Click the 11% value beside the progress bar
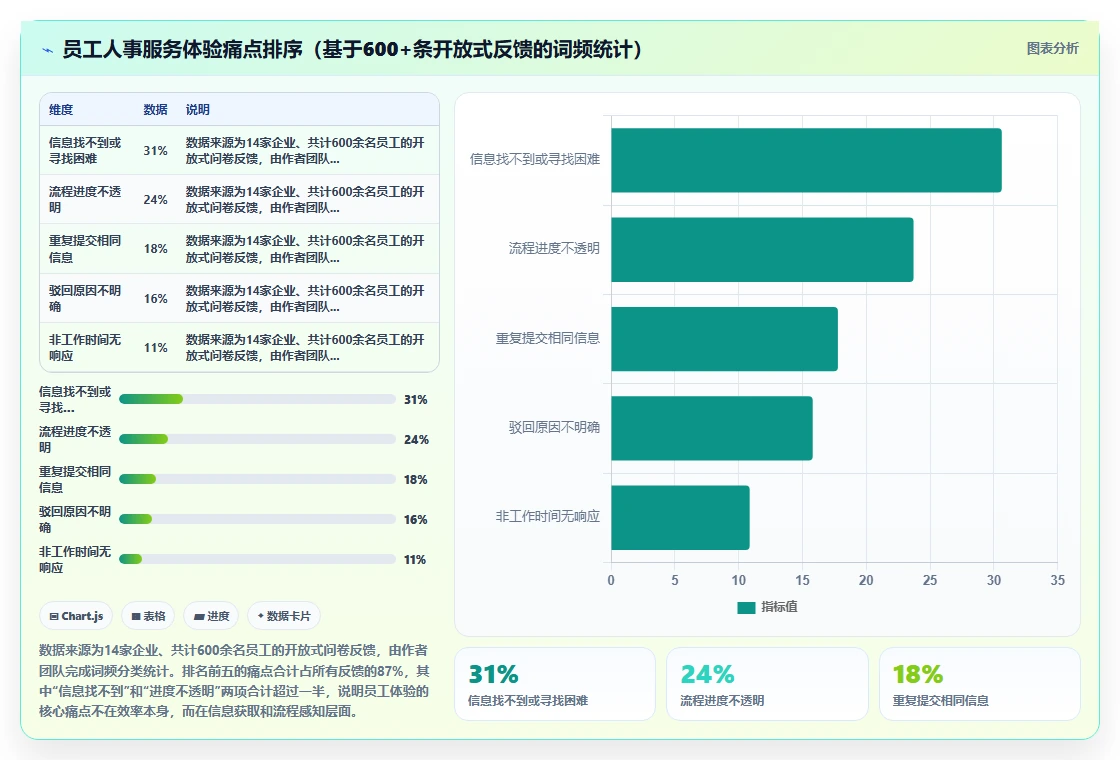Image resolution: width=1120 pixels, height=760 pixels. point(415,560)
